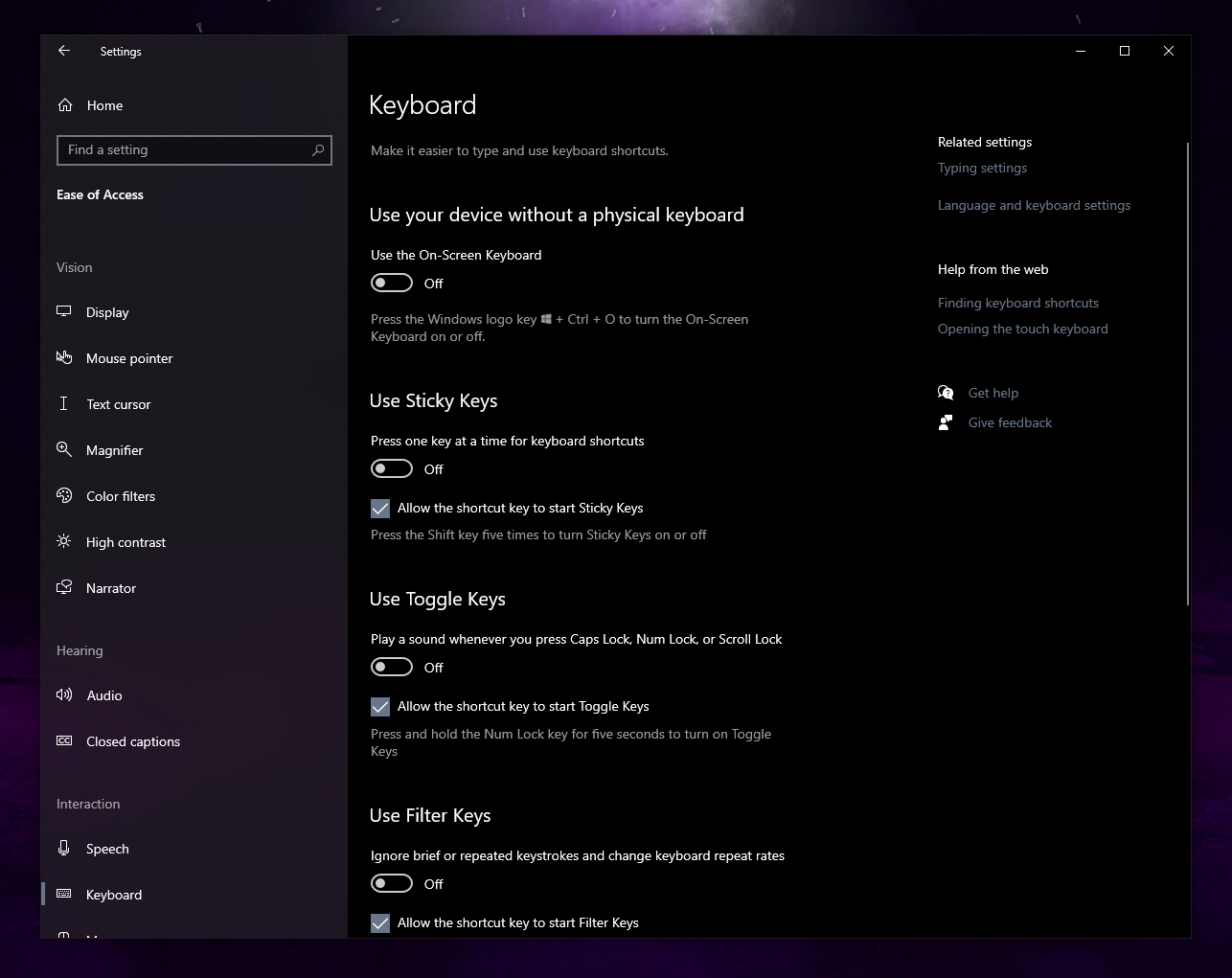This screenshot has height=978, width=1232.
Task: Click the Text cursor icon
Action: pos(64,403)
